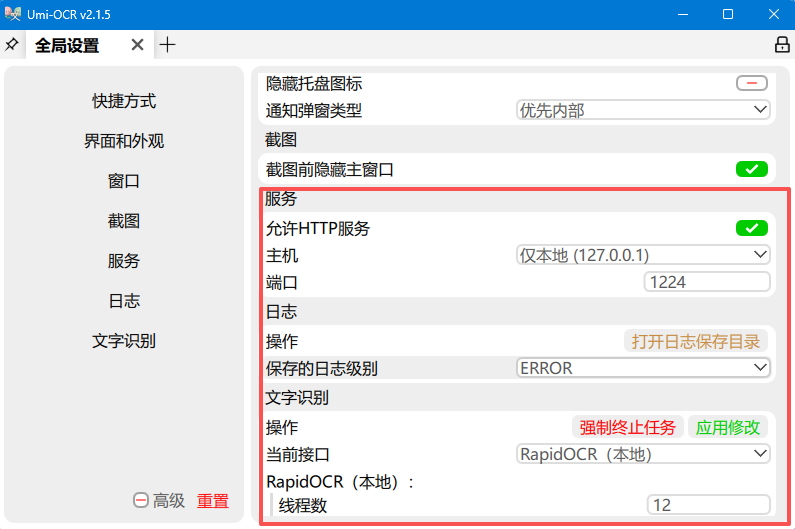Disable 截图前隐藏主窗口 toggle
This screenshot has width=795, height=529.
pyautogui.click(x=751, y=169)
